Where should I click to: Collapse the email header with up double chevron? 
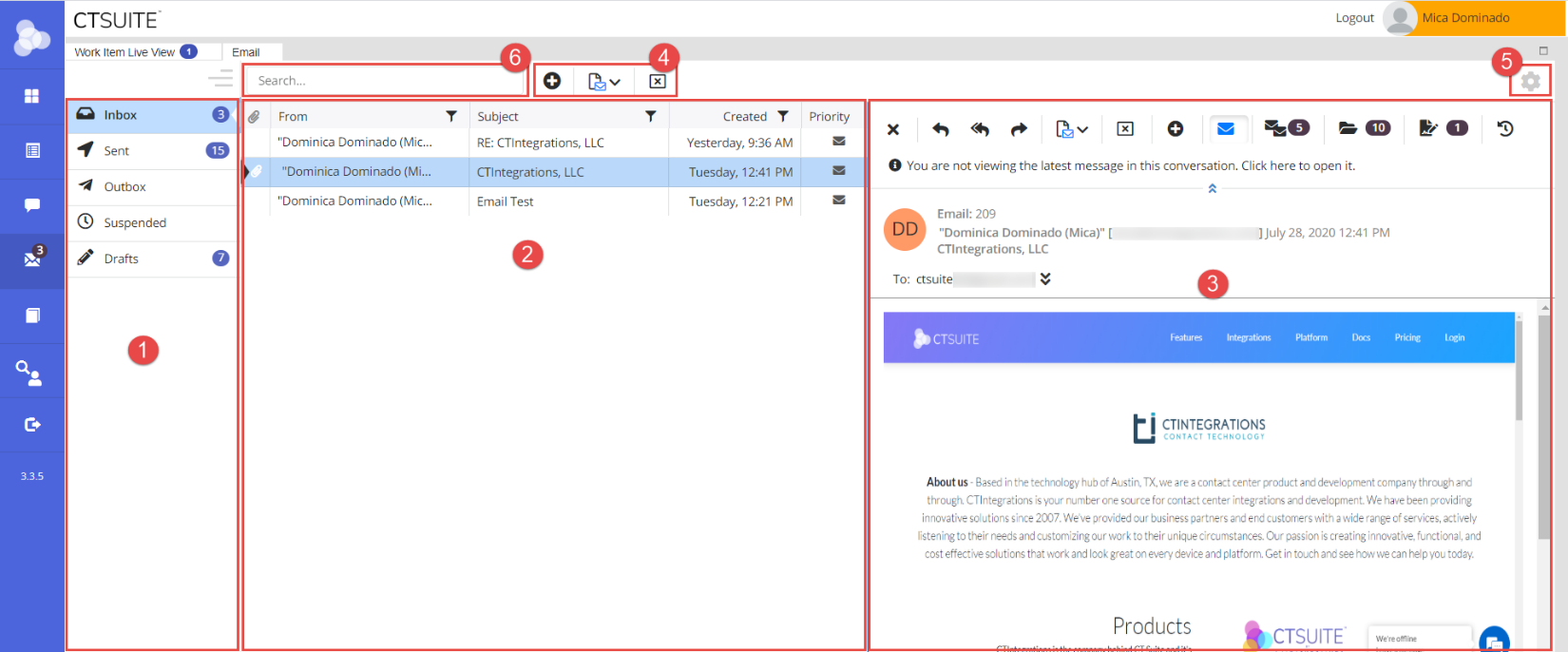1213,188
